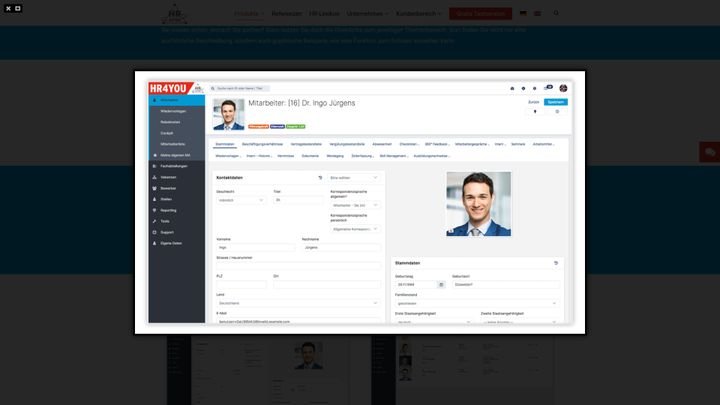Switch site language via German flag

pyautogui.click(x=523, y=14)
